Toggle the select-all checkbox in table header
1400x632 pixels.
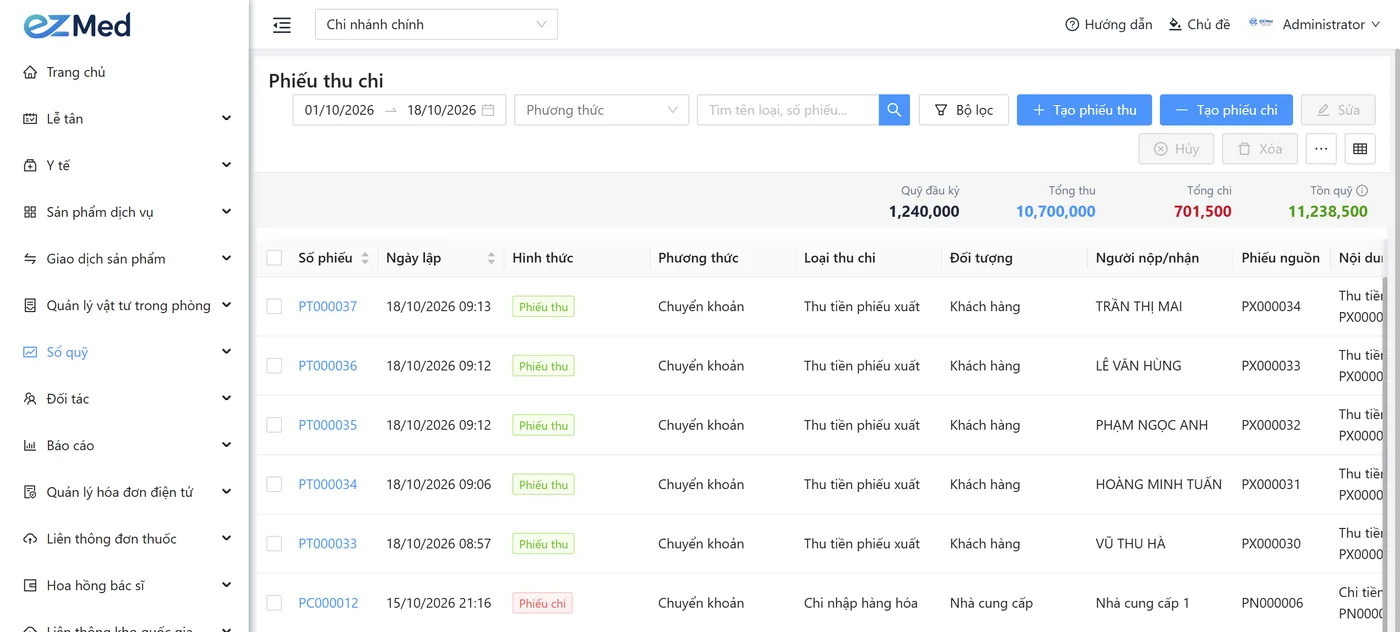click(x=274, y=258)
